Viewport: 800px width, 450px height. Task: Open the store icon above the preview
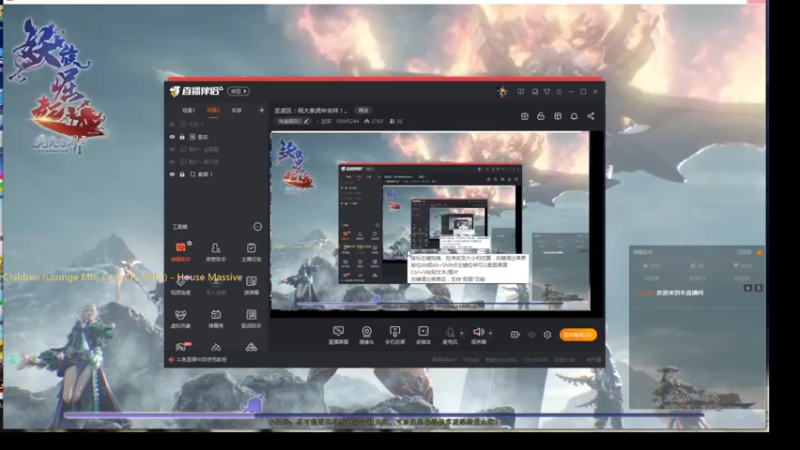click(x=558, y=116)
